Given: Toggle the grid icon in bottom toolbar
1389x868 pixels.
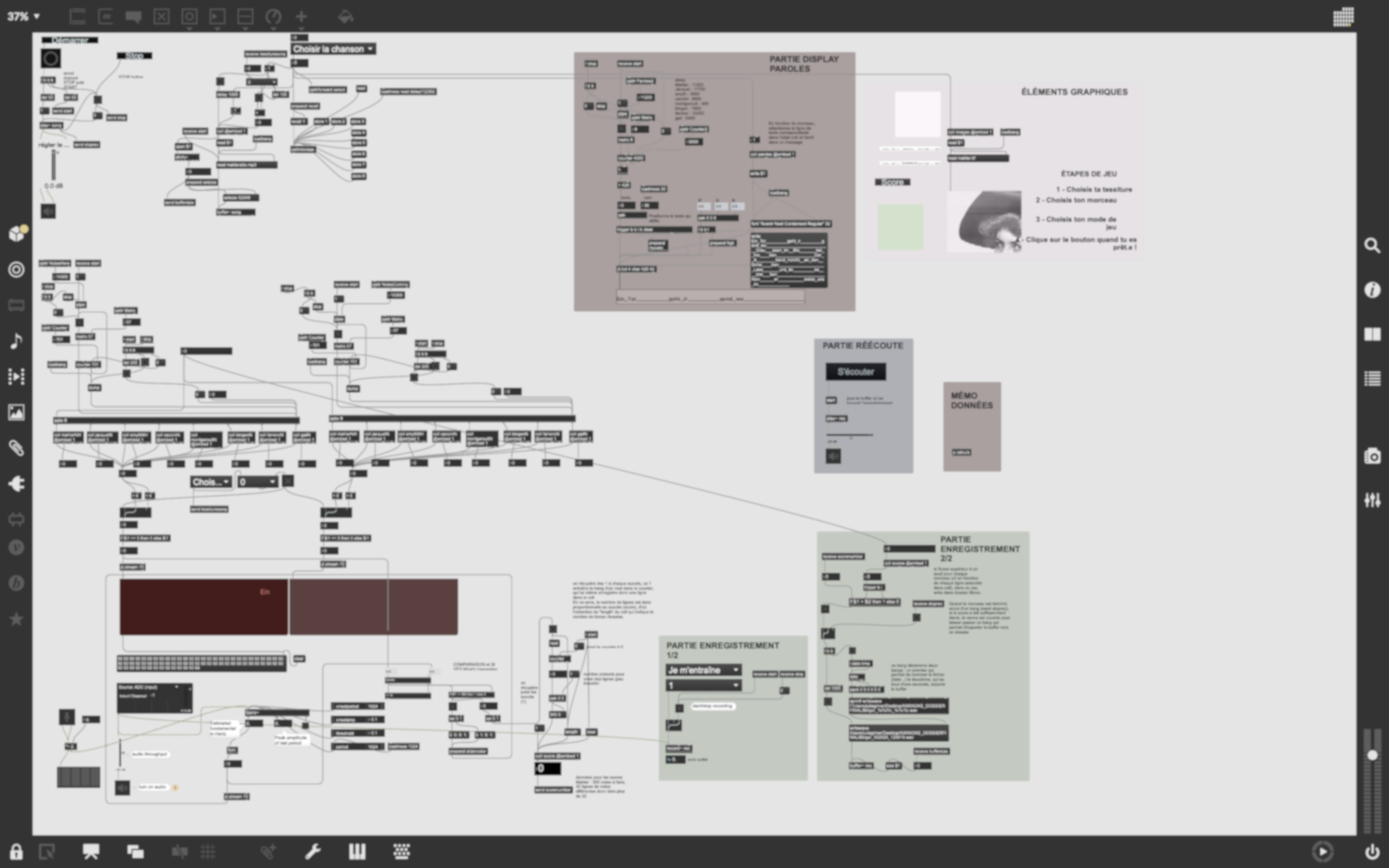Looking at the screenshot, I should pos(208,851).
